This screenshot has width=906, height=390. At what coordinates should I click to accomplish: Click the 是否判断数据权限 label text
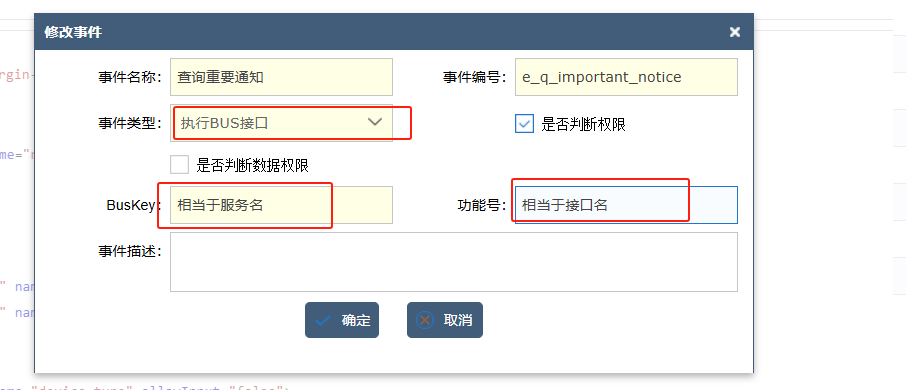(253, 166)
